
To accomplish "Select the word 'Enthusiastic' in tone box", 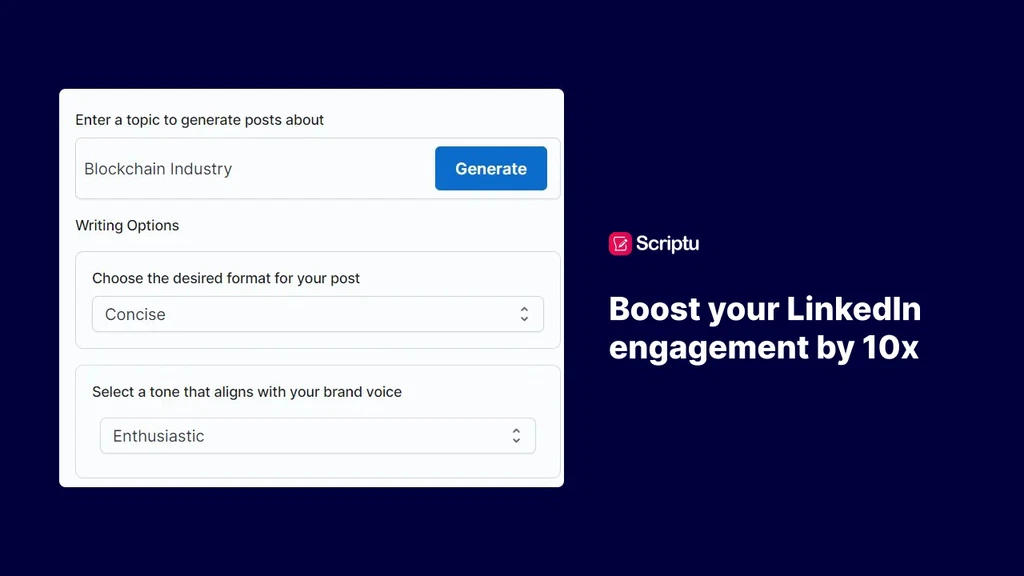I will pyautogui.click(x=158, y=436).
